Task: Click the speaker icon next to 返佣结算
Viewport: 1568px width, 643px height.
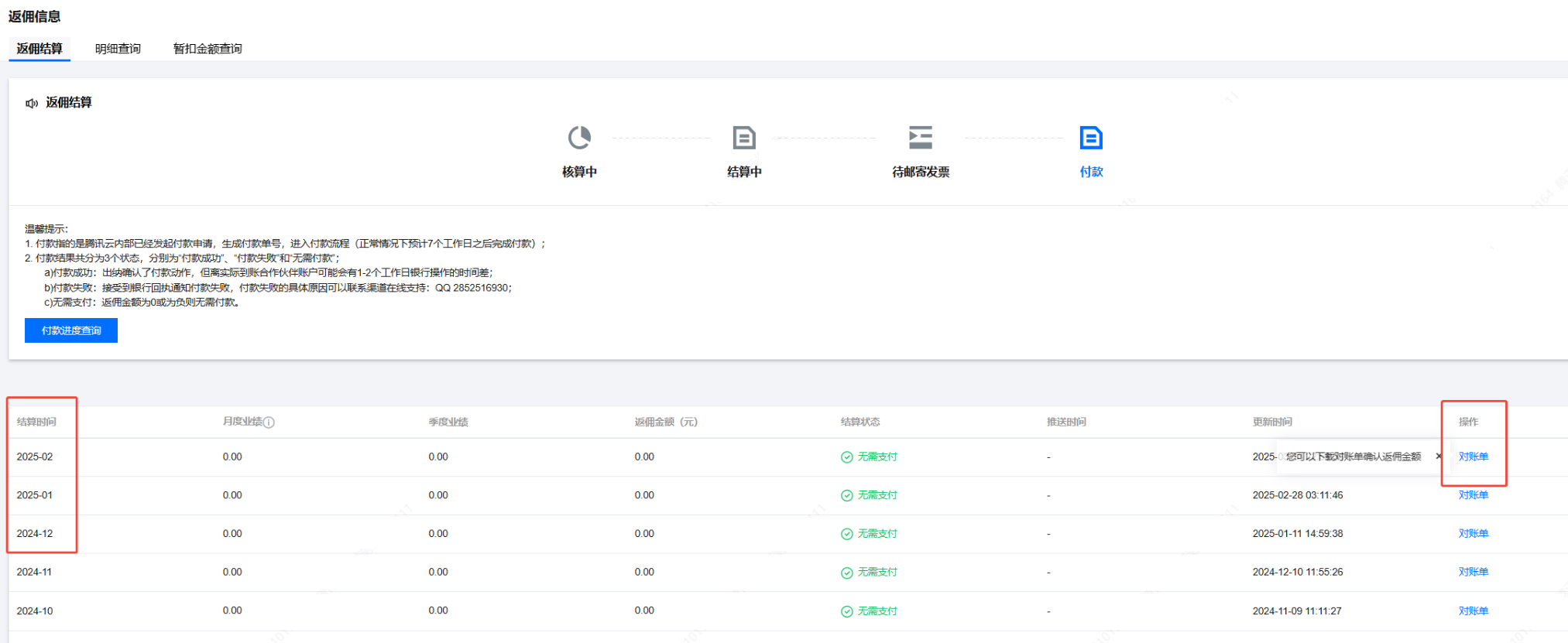Action: [x=32, y=103]
